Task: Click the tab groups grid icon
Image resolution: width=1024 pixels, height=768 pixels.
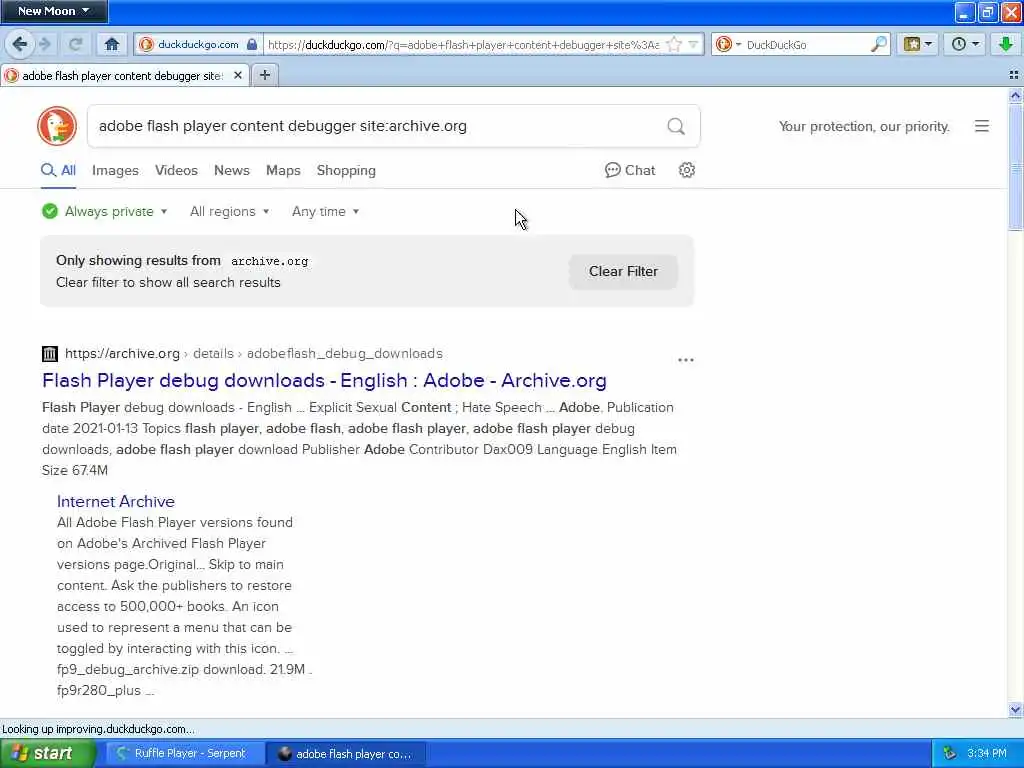Action: pyautogui.click(x=1014, y=76)
